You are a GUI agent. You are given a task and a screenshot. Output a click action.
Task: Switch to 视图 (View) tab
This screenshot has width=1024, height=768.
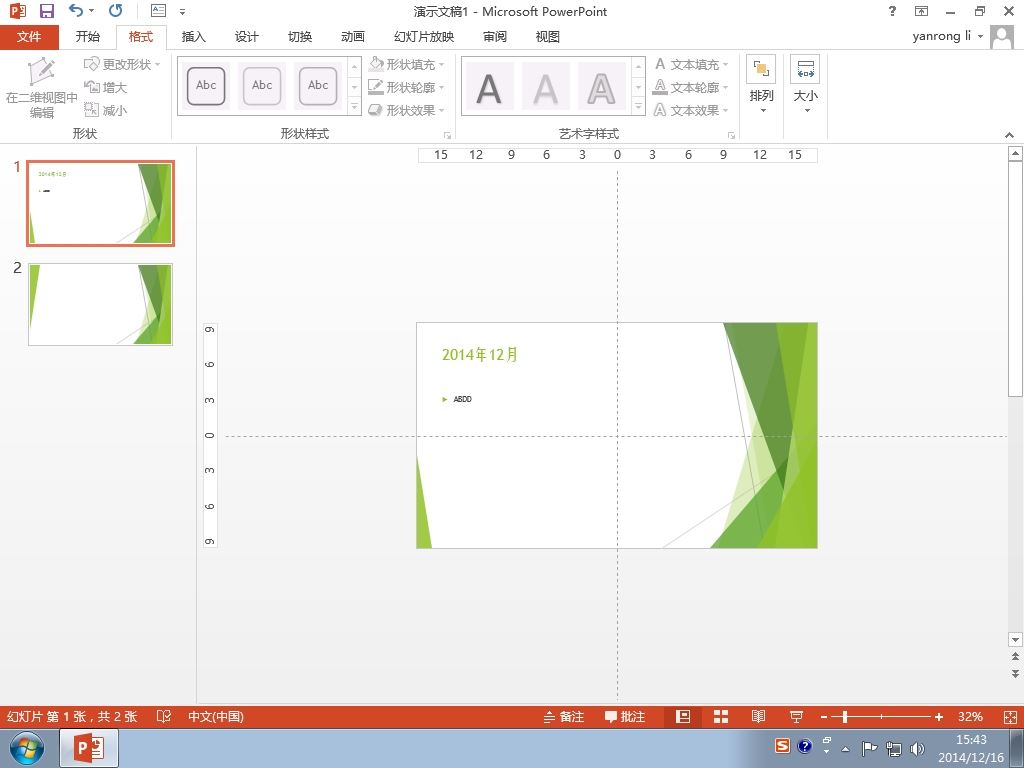547,37
